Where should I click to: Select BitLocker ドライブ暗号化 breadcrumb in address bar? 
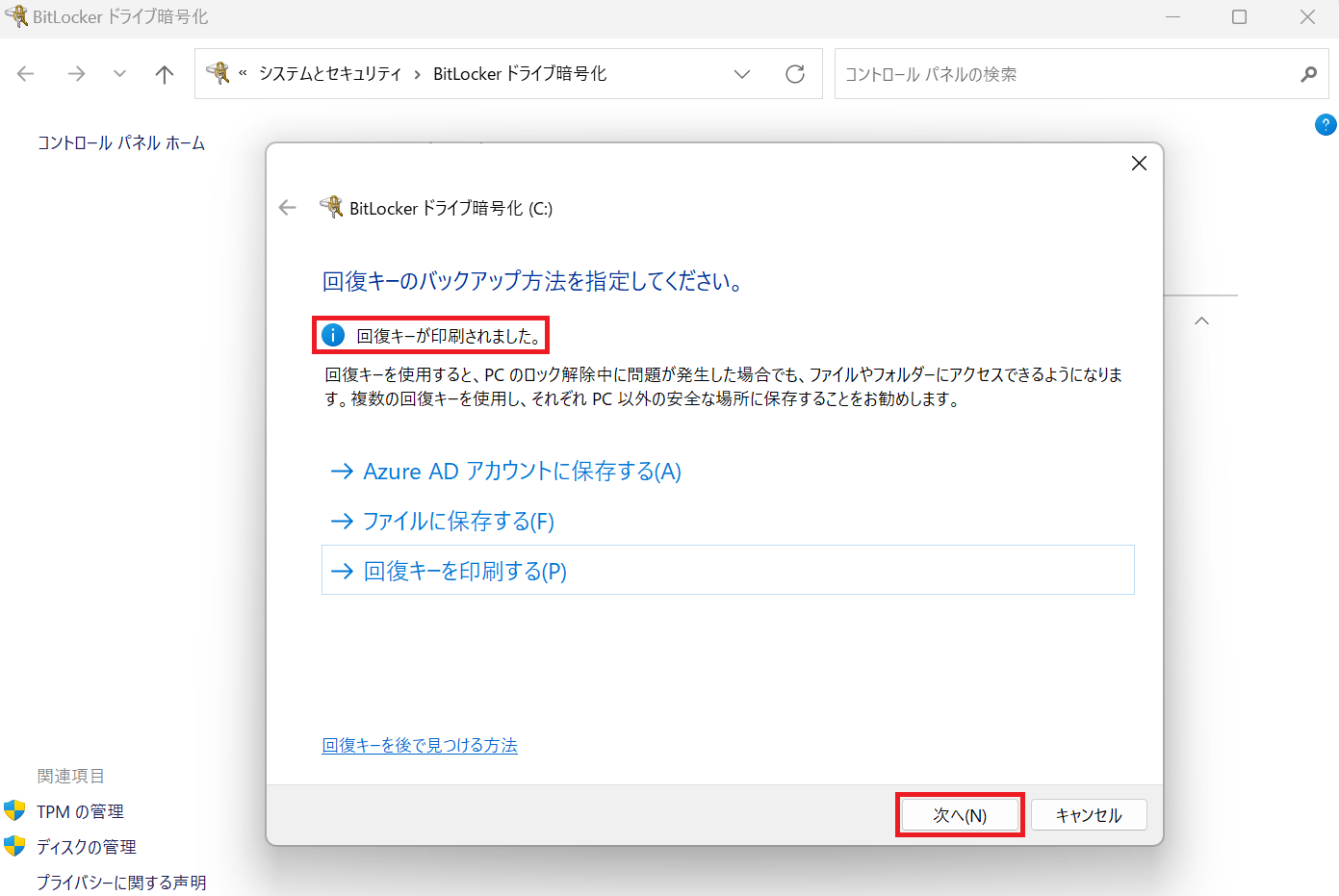point(520,74)
